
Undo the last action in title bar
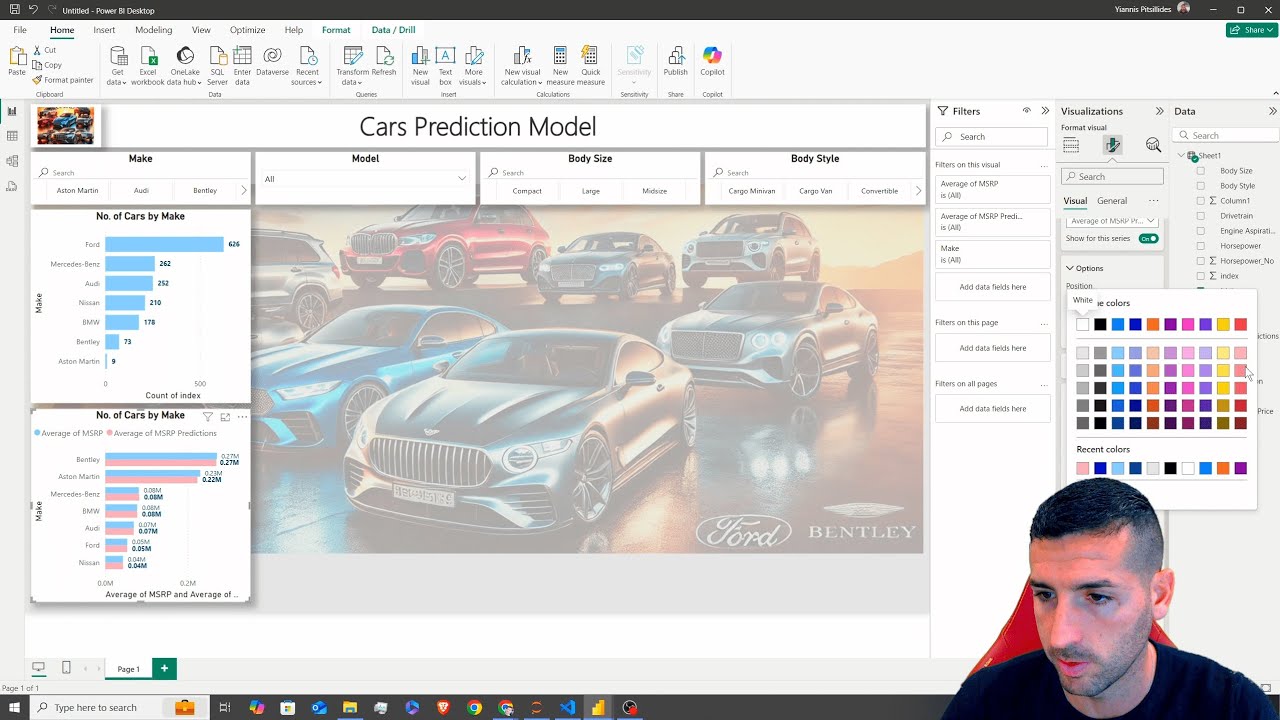(33, 9)
